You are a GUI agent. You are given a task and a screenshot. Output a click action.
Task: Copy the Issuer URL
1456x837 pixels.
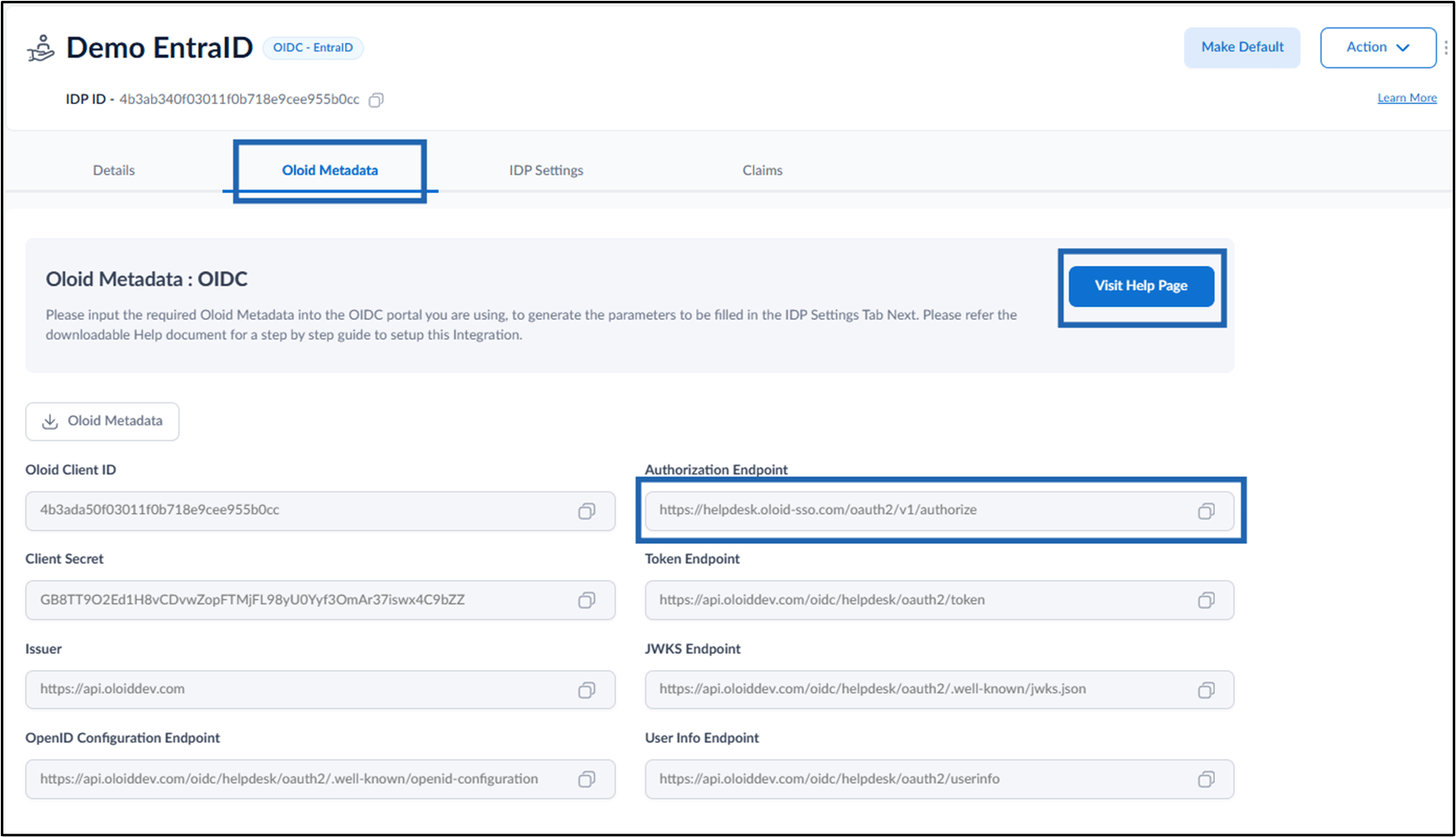click(586, 690)
